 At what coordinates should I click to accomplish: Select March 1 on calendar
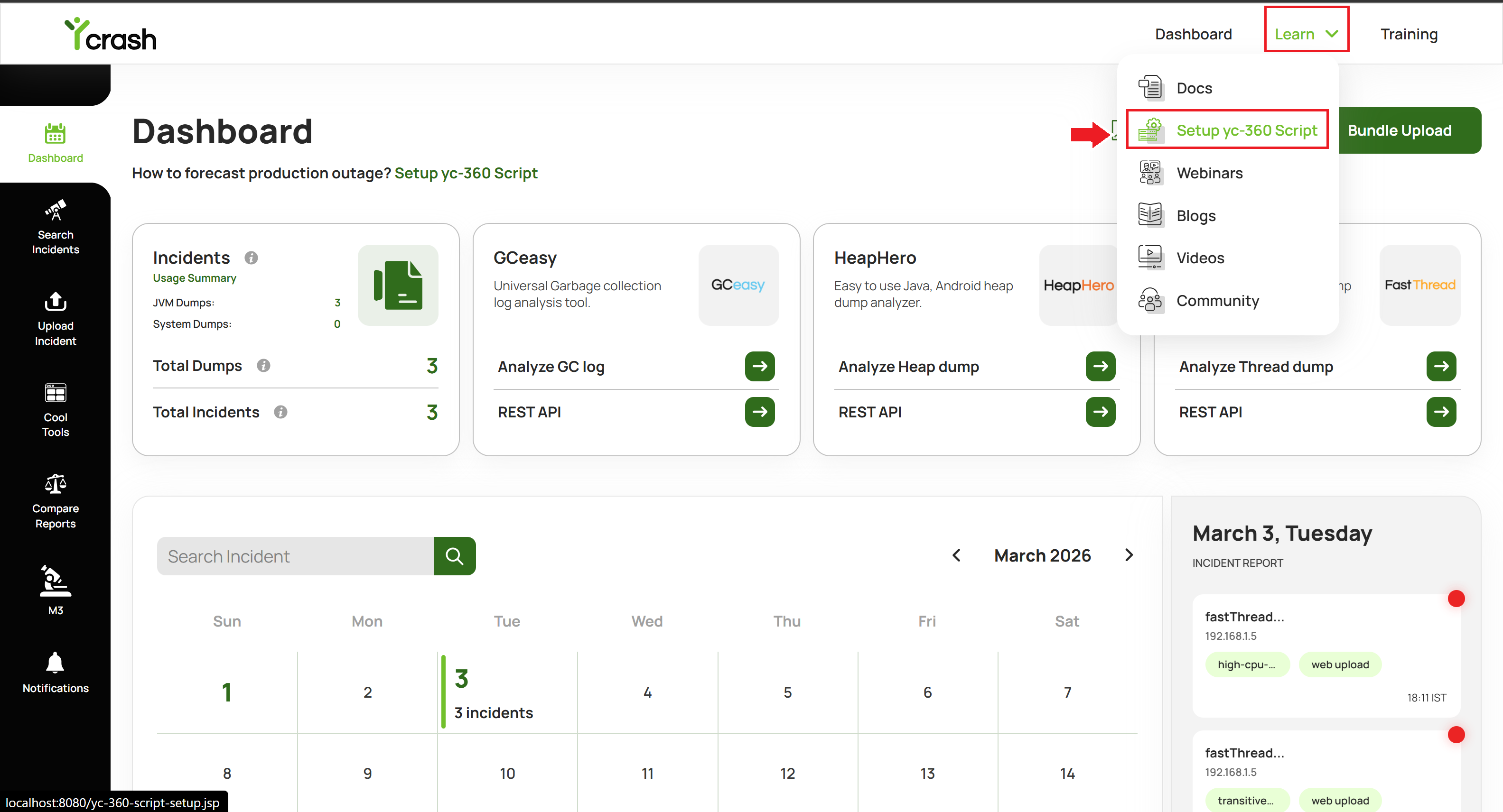pyautogui.click(x=227, y=692)
